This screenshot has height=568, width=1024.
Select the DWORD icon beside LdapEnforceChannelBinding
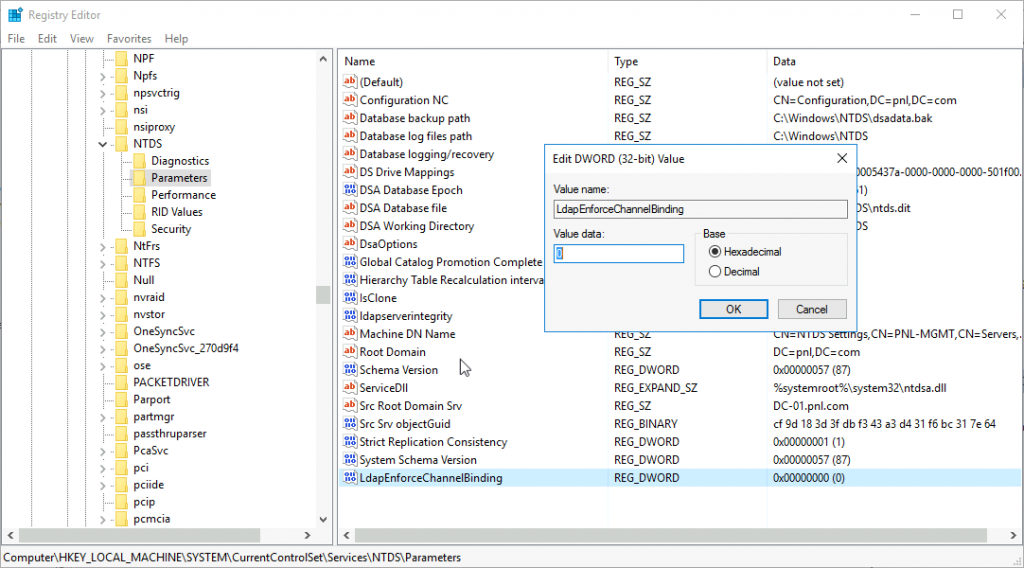click(x=350, y=478)
